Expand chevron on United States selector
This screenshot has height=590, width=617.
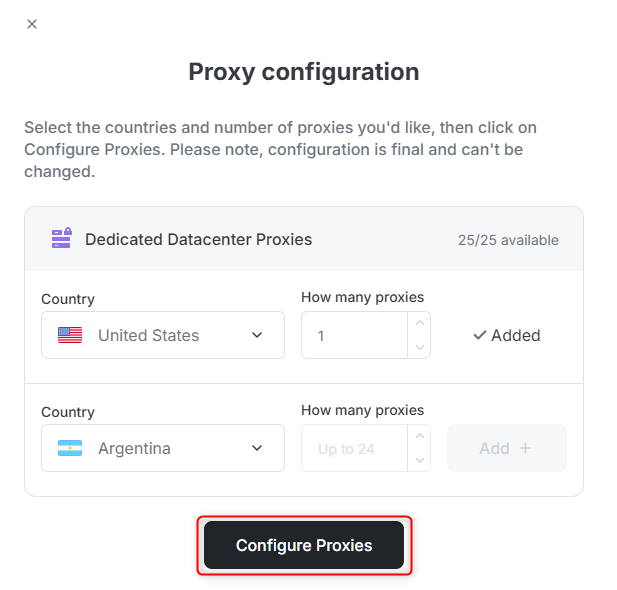coord(257,336)
